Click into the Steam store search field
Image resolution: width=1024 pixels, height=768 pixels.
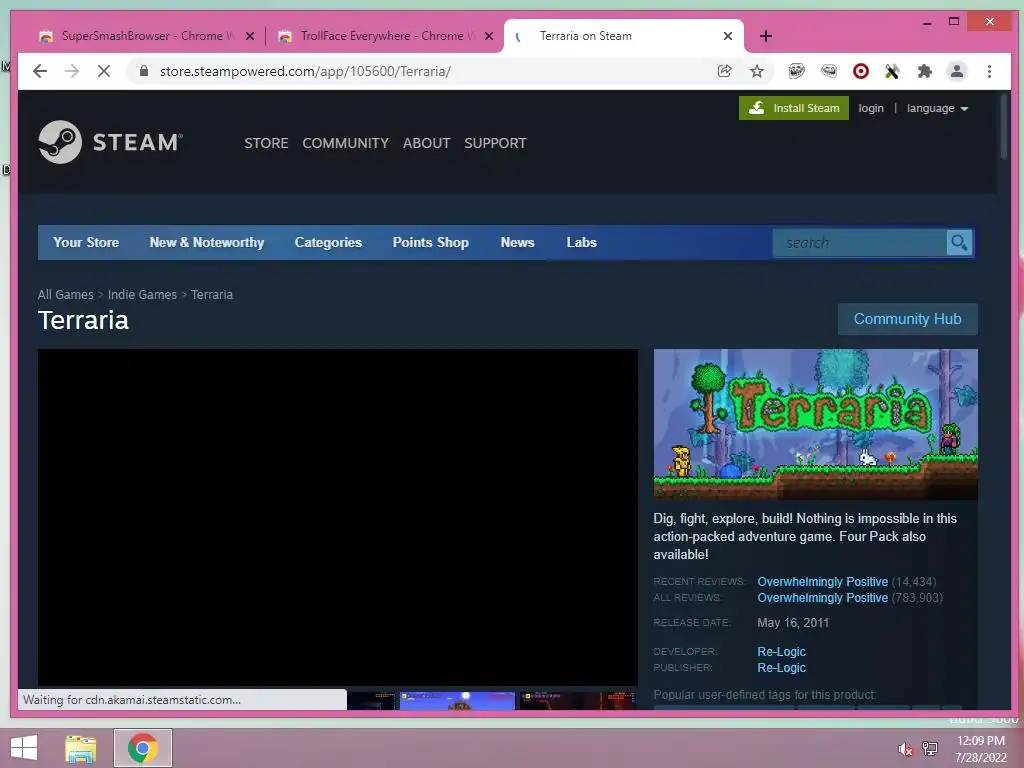tap(859, 242)
